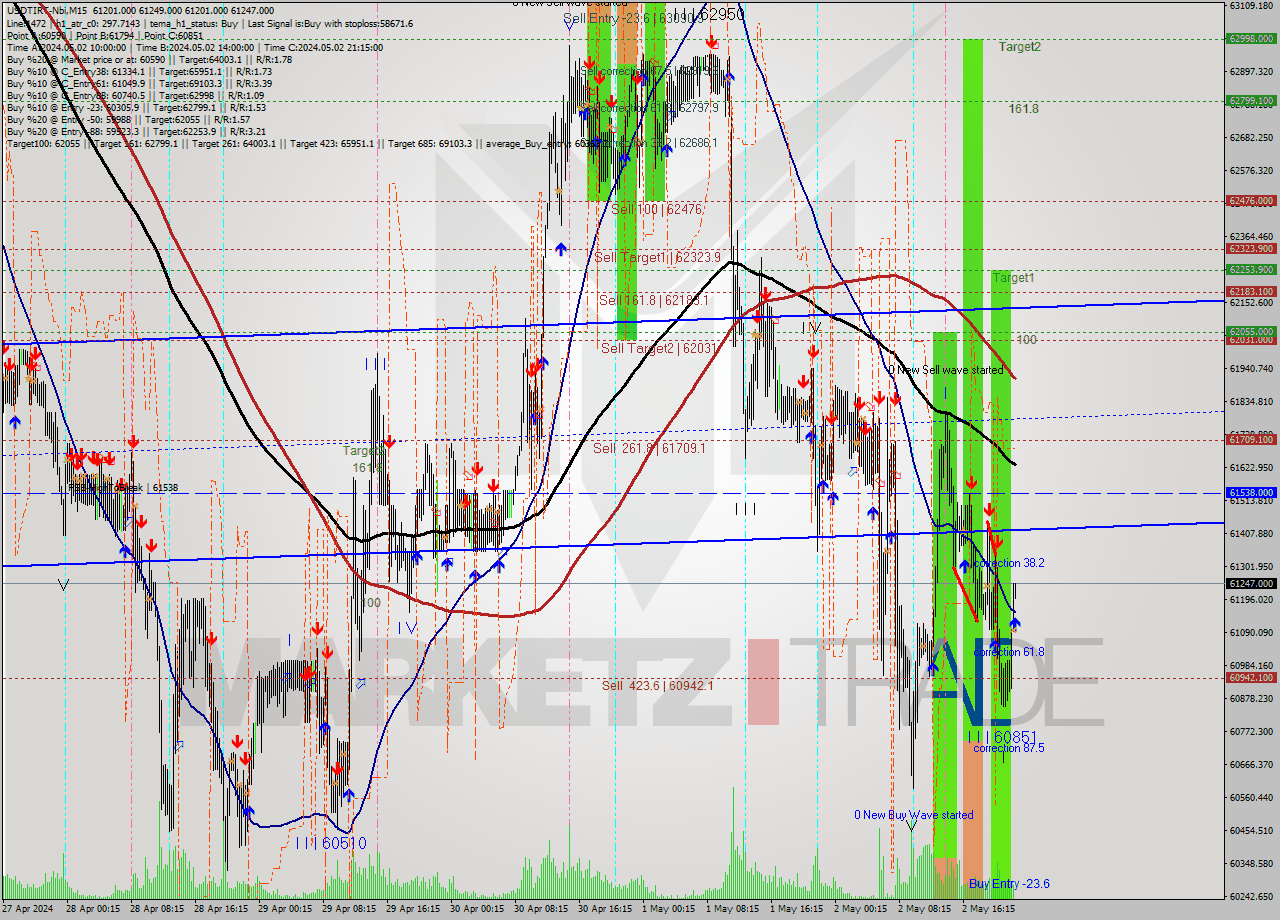1280x920 pixels.
Task: Select the red 62476.000 axis label
Action: click(1250, 201)
